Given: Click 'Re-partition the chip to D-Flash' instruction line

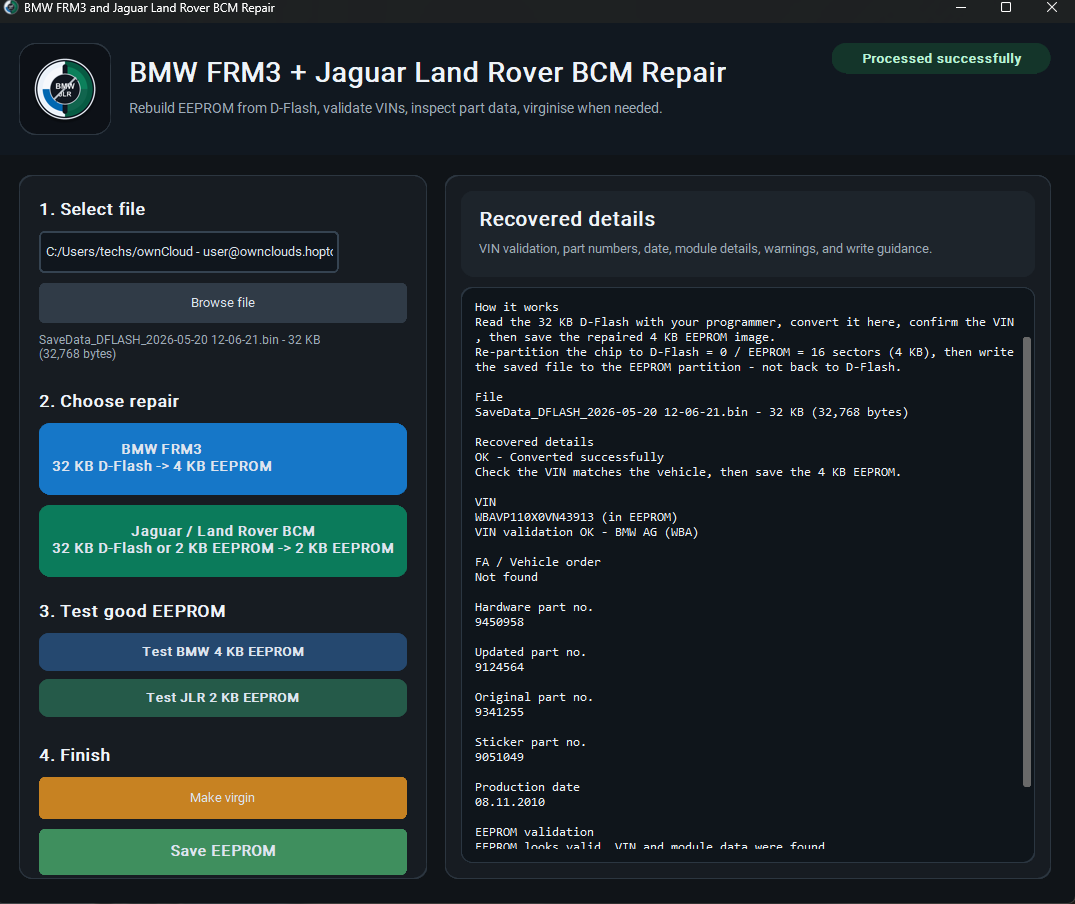Looking at the screenshot, I should (x=744, y=359).
